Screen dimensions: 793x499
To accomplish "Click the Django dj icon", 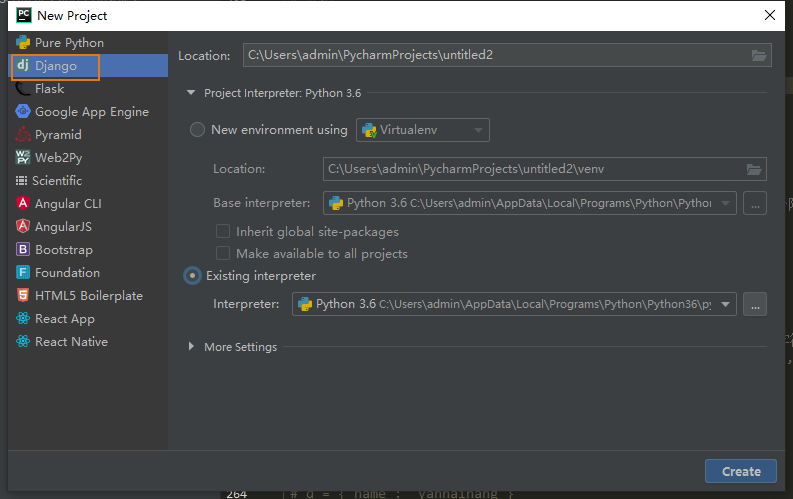I will click(x=23, y=65).
